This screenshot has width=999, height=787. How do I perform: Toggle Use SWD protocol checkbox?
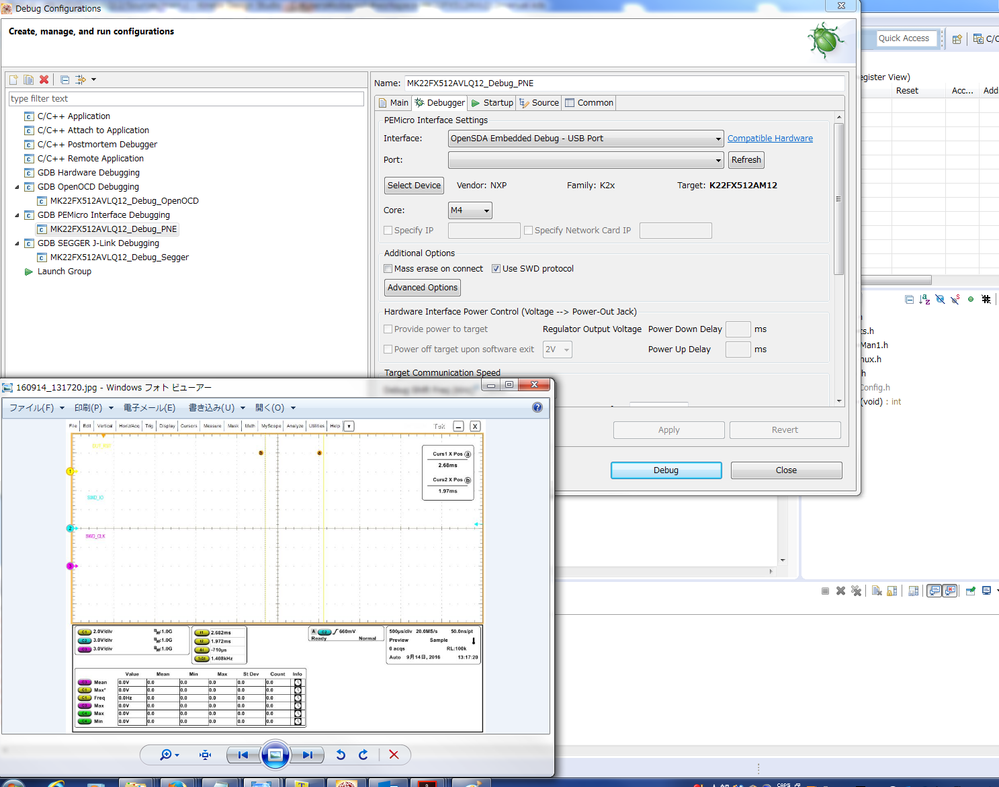496,269
